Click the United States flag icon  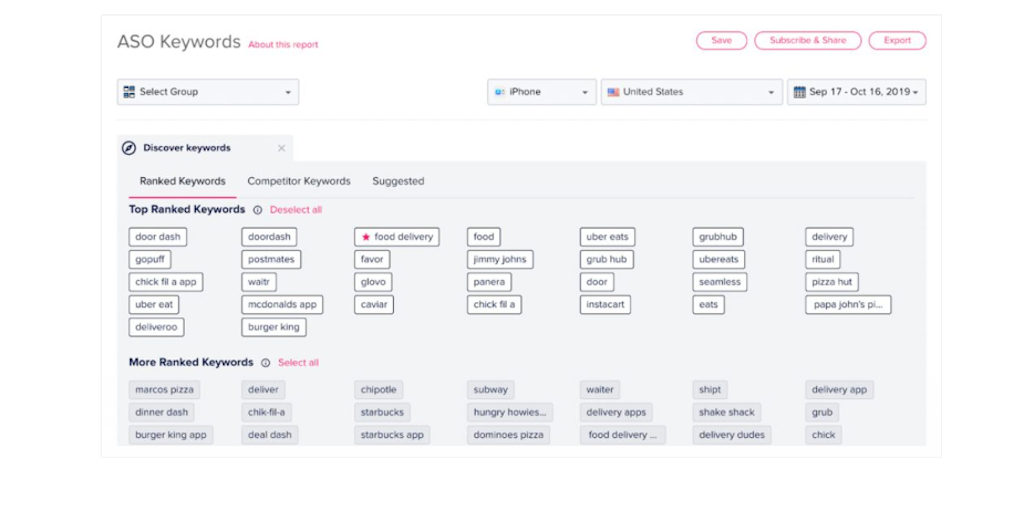point(613,92)
